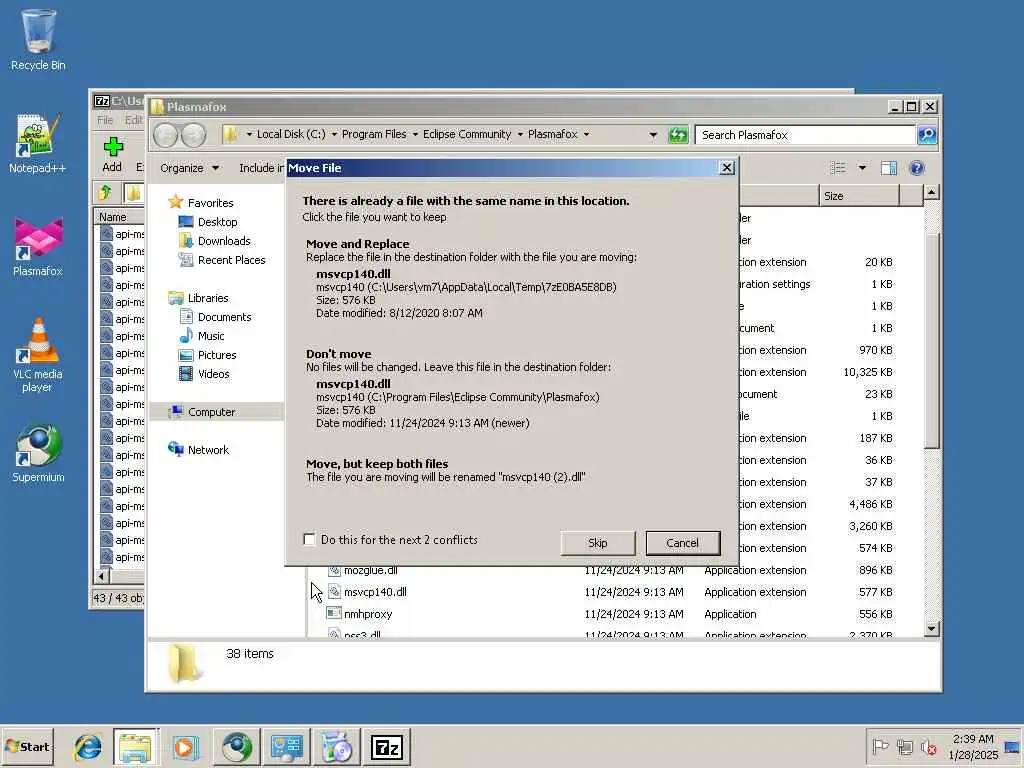The height and width of the screenshot is (768, 1024).
Task: Open the Plasmafox desktop shortcut
Action: 38,247
